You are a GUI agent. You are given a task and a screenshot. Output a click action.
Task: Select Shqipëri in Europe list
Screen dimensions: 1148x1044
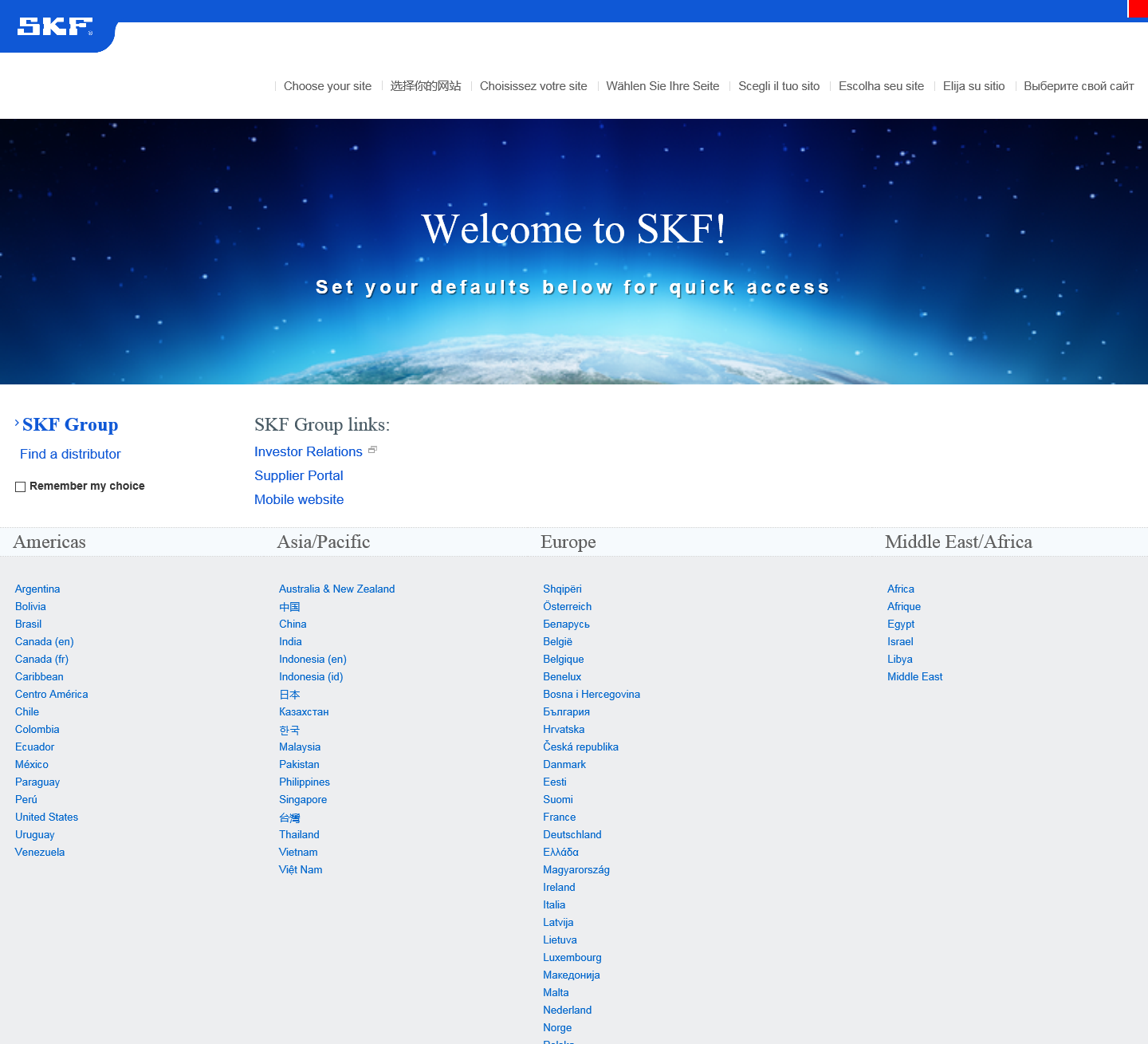(x=562, y=589)
